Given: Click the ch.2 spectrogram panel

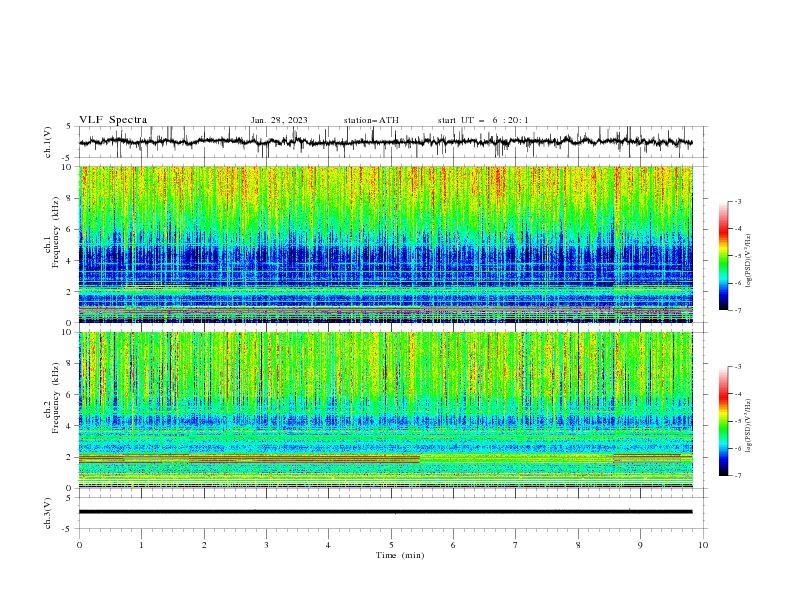Looking at the screenshot, I should [386, 410].
